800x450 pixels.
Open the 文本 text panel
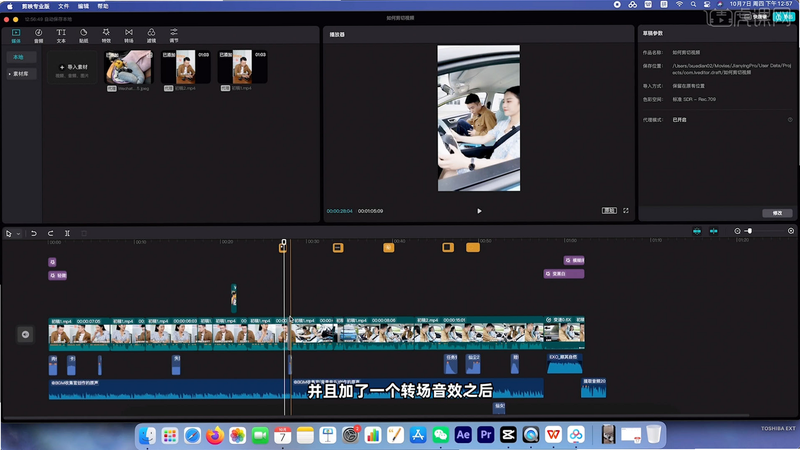click(61, 36)
